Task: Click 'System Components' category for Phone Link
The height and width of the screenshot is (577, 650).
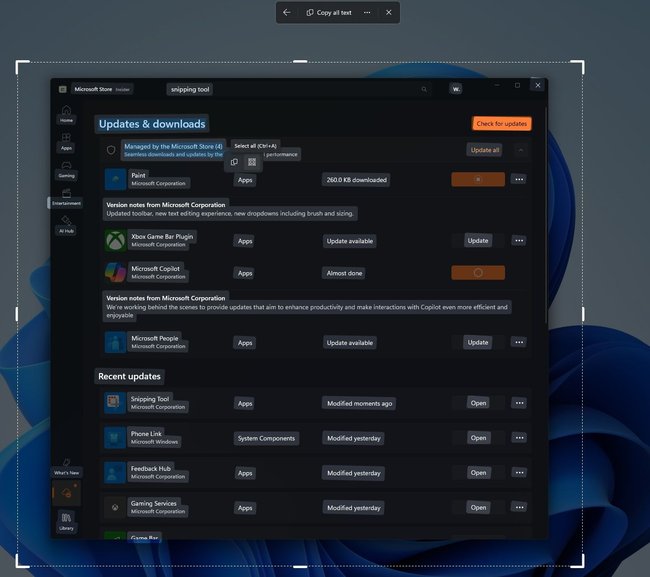Action: point(266,438)
